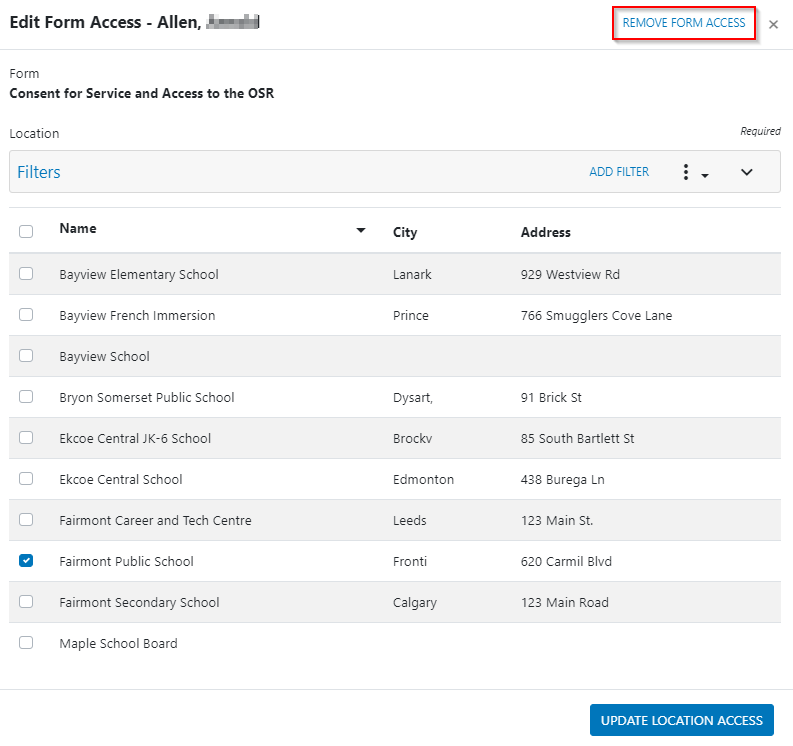The image size is (793, 746).
Task: Click the Leeds city cell
Action: (410, 520)
